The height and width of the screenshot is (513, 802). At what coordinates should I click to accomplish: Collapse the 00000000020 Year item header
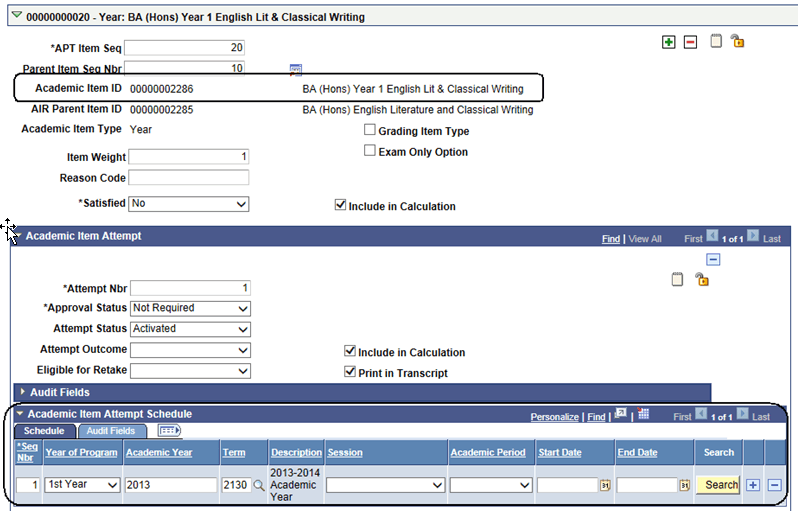click(x=17, y=15)
